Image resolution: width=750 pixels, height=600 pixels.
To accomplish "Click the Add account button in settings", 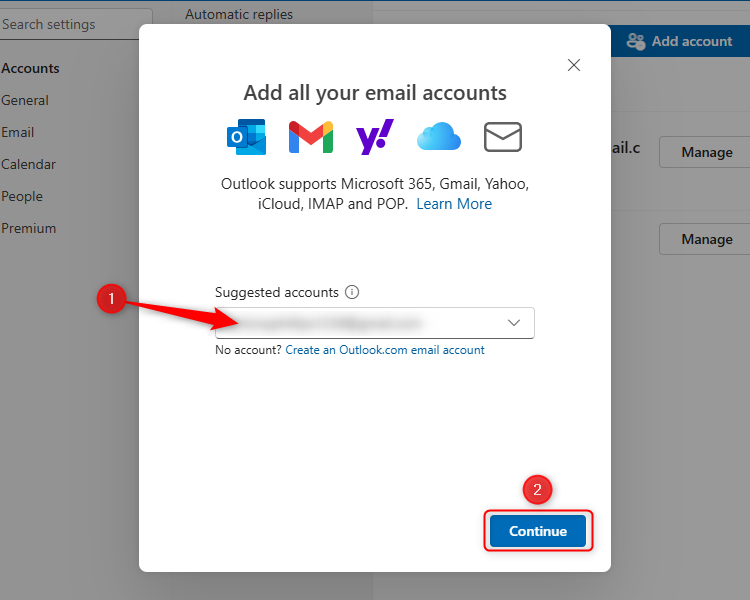I will tap(680, 41).
